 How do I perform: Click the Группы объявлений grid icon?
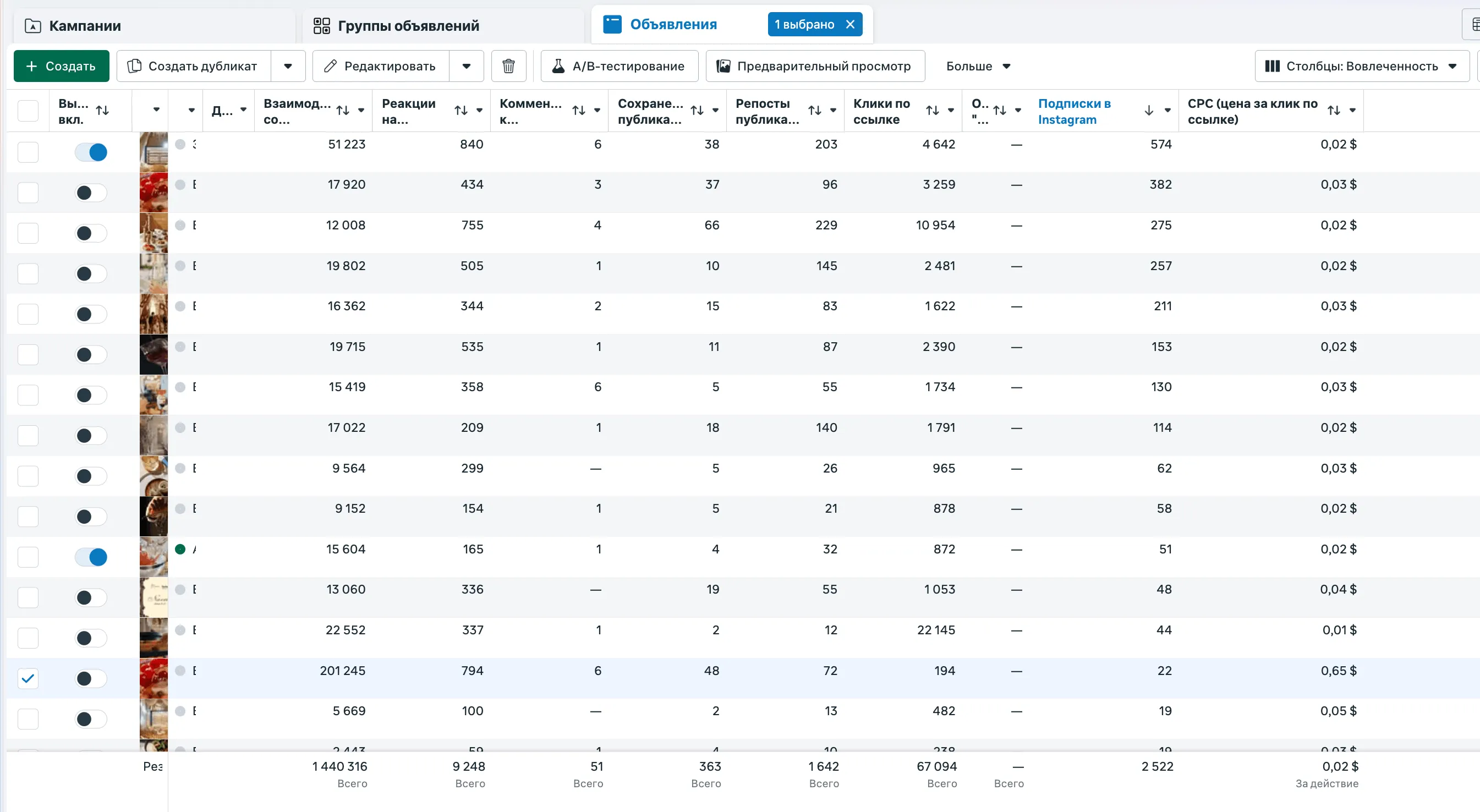[x=322, y=26]
